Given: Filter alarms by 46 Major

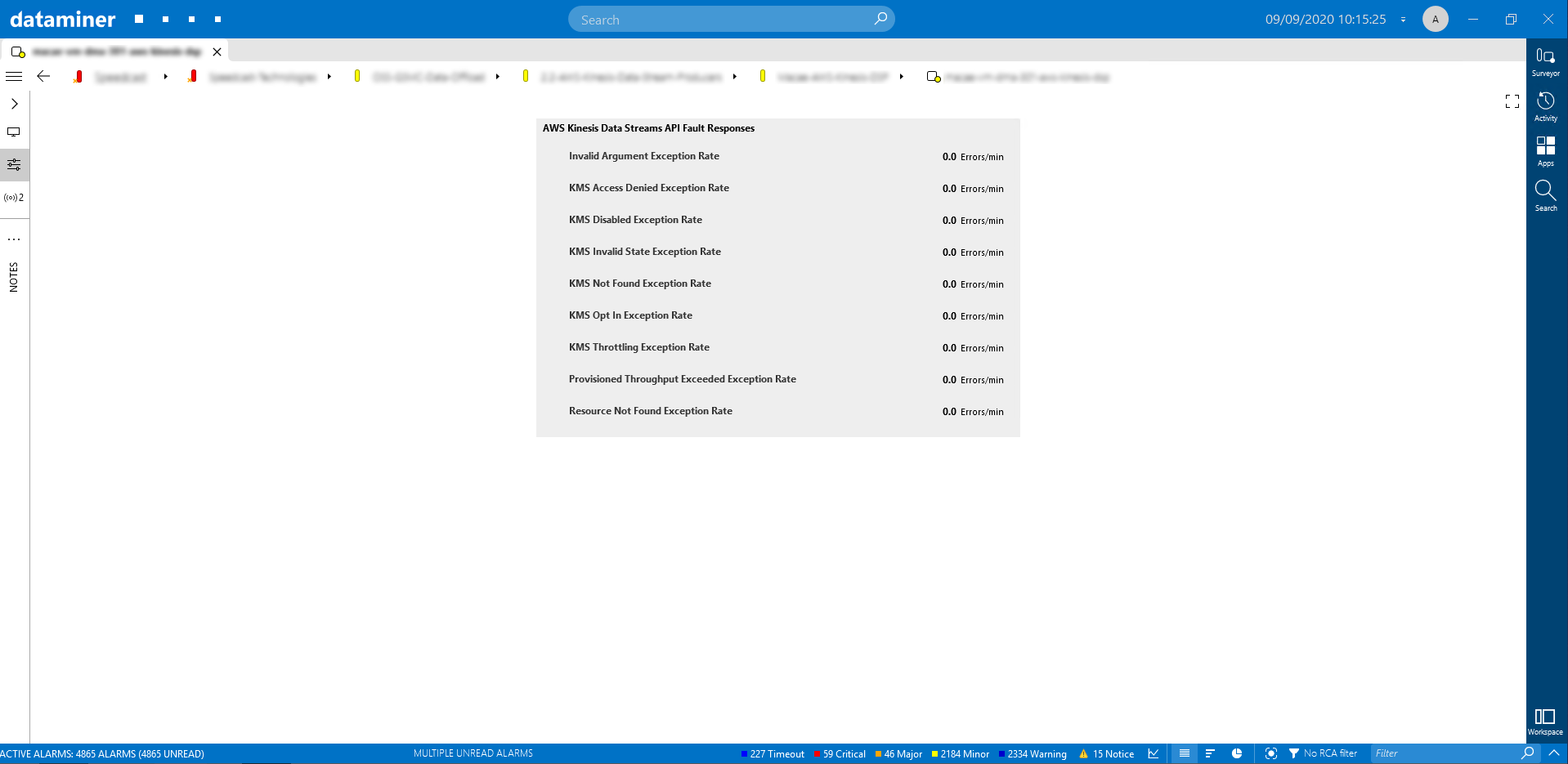Looking at the screenshot, I should pos(898,754).
